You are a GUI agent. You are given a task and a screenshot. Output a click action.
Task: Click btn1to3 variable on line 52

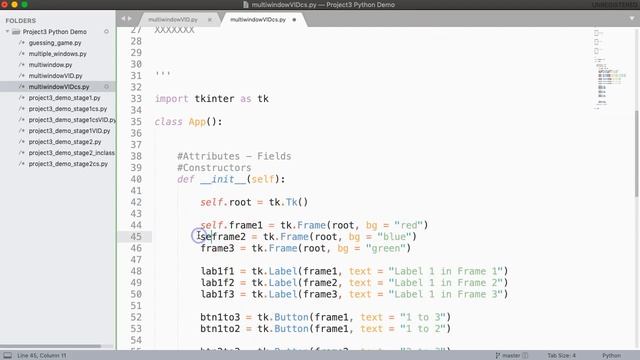pos(220,317)
